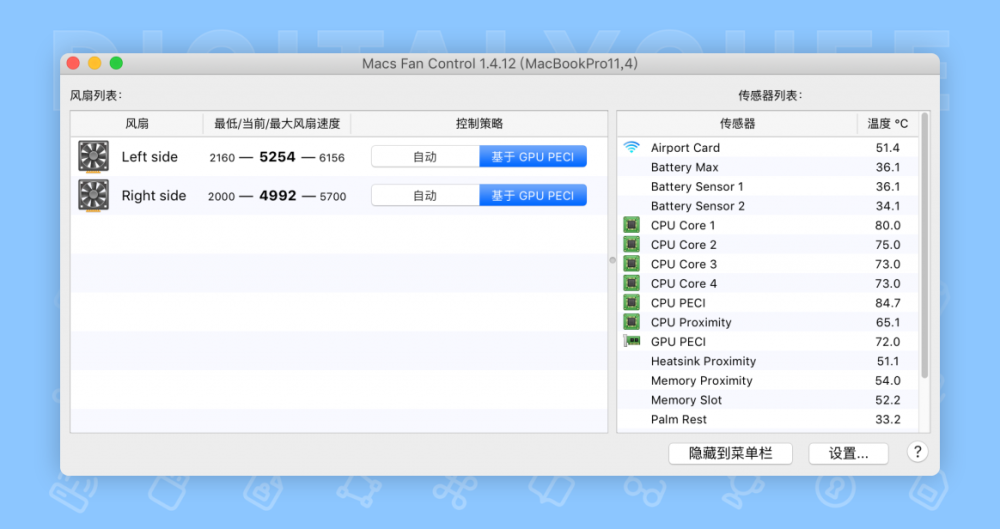The height and width of the screenshot is (529, 1000).
Task: Select the Palm Rest row
Action: click(x=768, y=419)
